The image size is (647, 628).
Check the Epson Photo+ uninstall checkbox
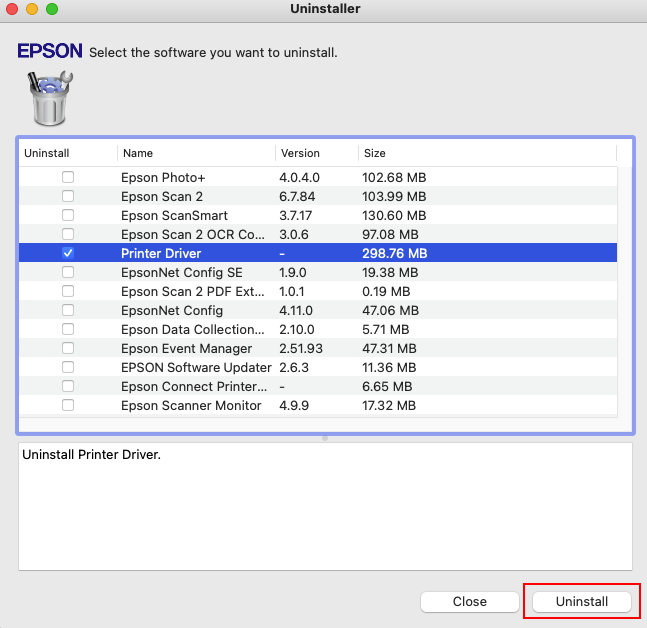tap(68, 177)
